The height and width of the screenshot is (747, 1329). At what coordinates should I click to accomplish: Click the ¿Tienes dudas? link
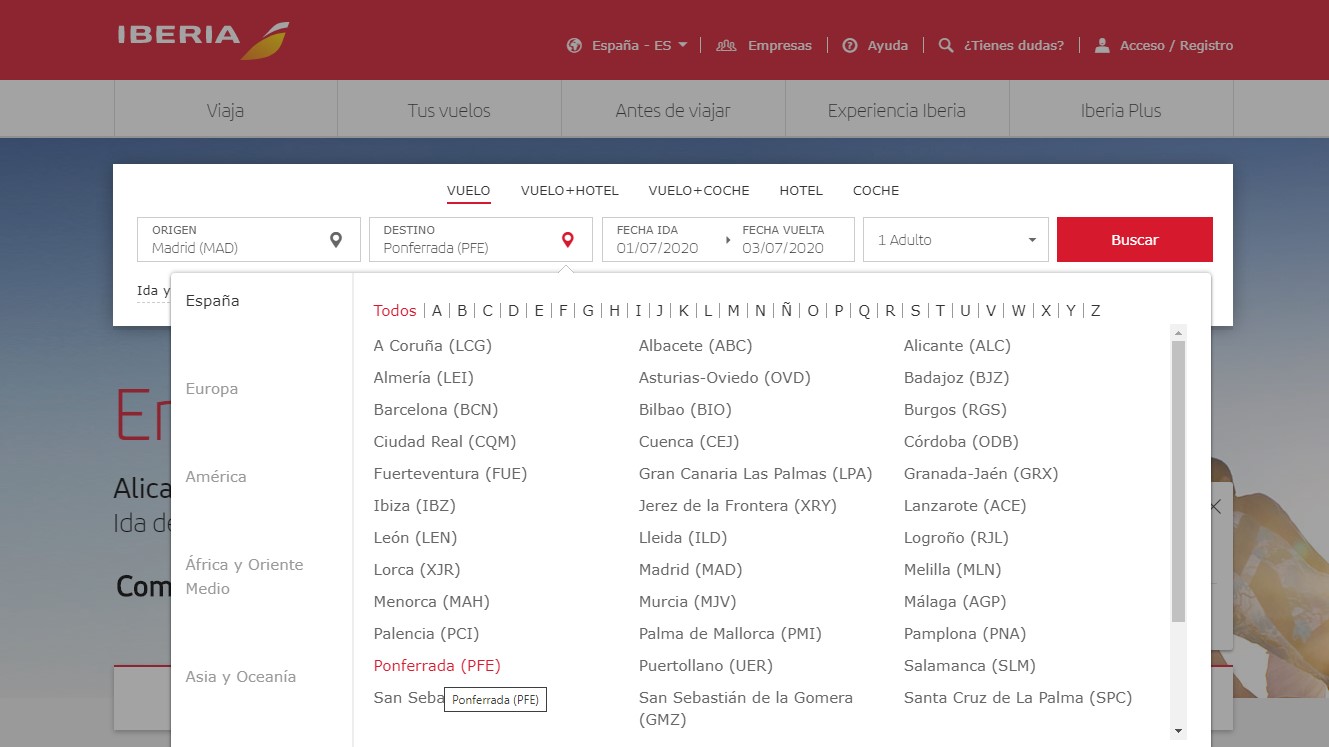pyautogui.click(x=1014, y=45)
